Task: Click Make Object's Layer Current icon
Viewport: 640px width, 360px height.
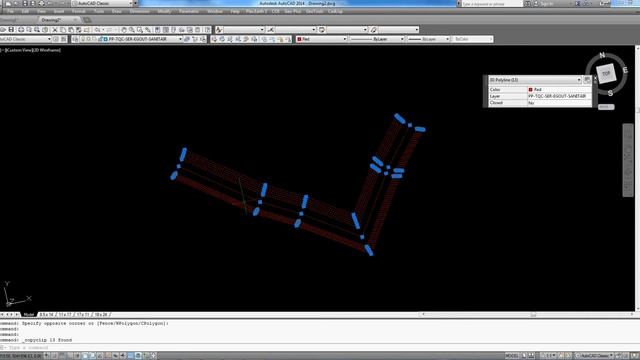Action: coord(187,39)
